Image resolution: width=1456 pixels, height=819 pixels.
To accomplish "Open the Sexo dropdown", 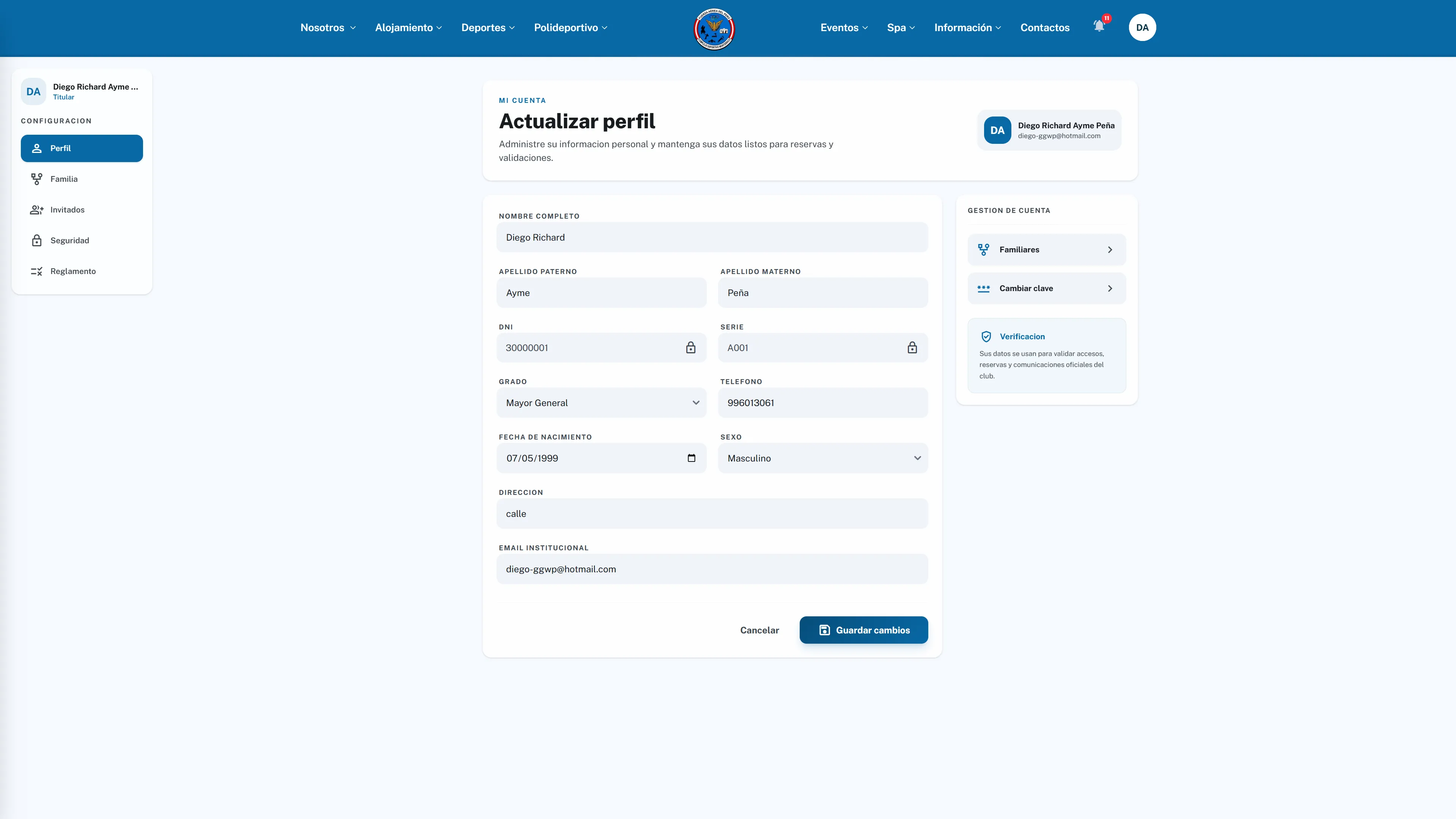I will pos(823,458).
